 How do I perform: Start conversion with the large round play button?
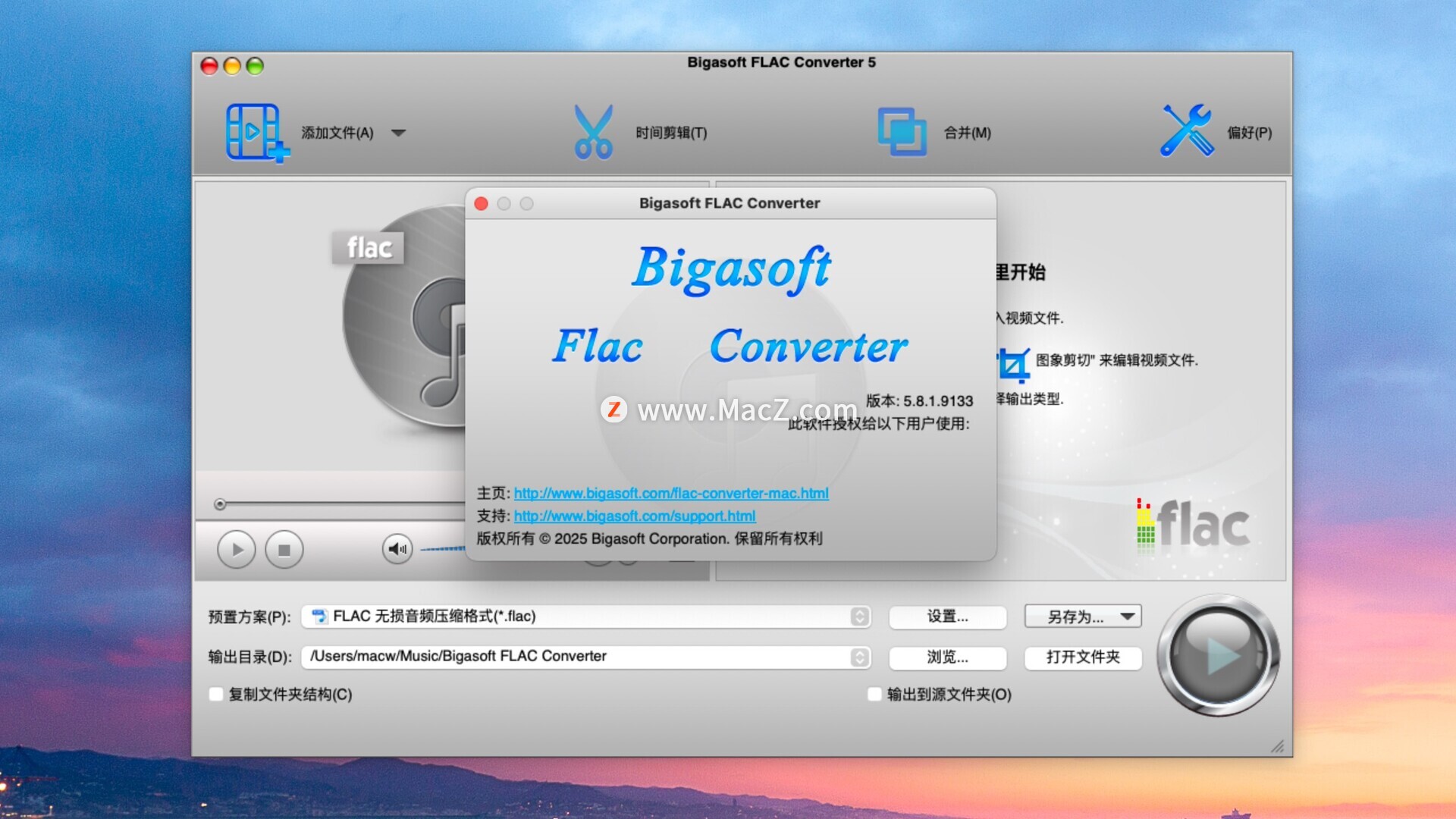pyautogui.click(x=1218, y=655)
